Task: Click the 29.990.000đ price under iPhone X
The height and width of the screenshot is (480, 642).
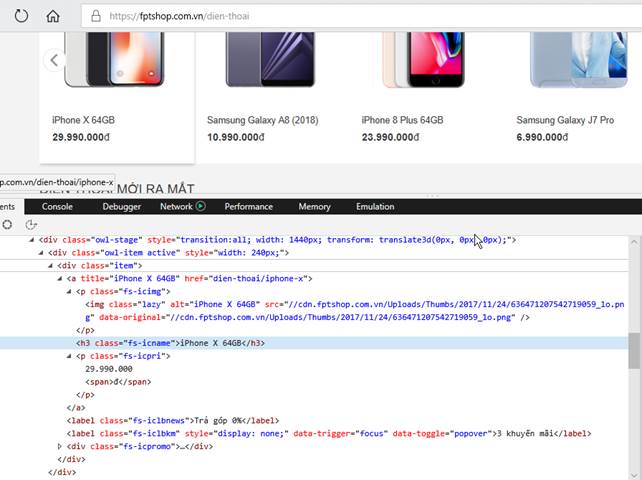Action: [81, 137]
